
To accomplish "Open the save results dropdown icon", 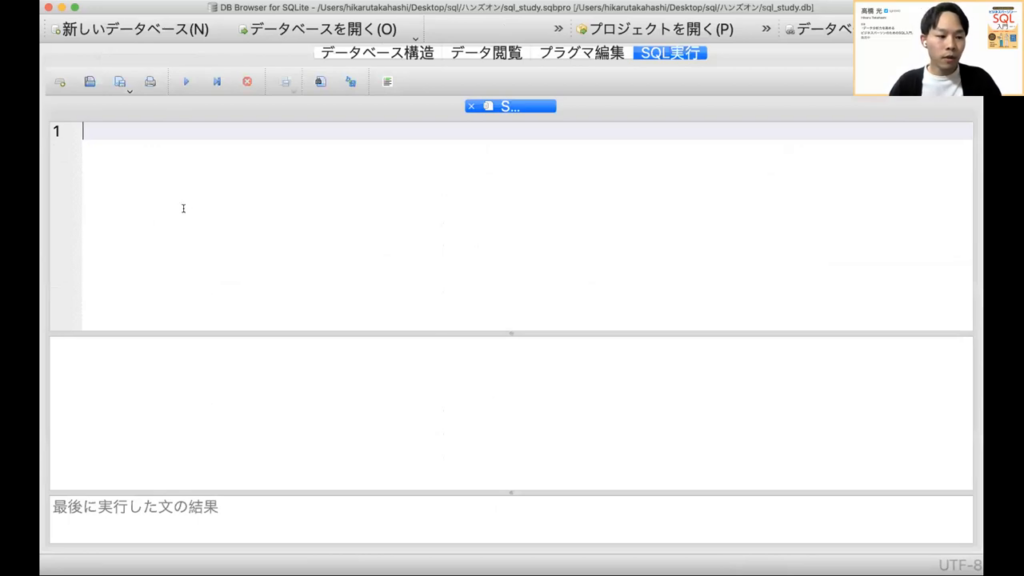I will coord(286,82).
